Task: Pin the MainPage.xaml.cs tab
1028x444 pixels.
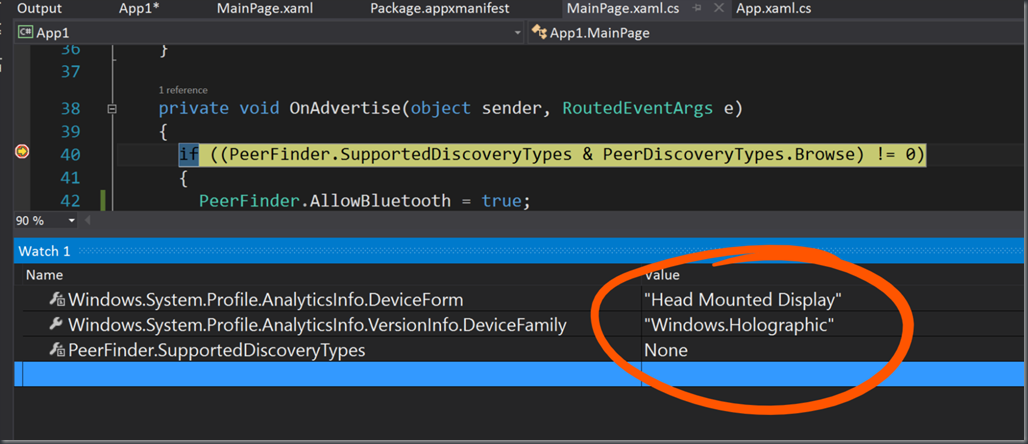Action: (x=697, y=9)
